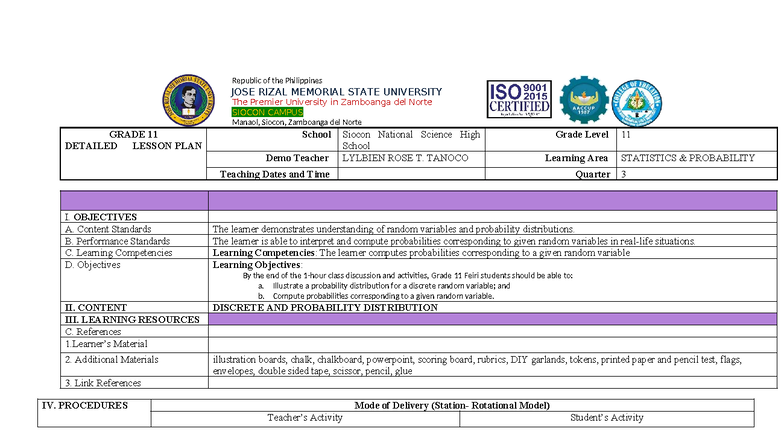This screenshot has height=441, width=784.
Task: Click 'DISCRETE AND PROBABILITY DISTRIBUTION' text
Action: tap(325, 308)
